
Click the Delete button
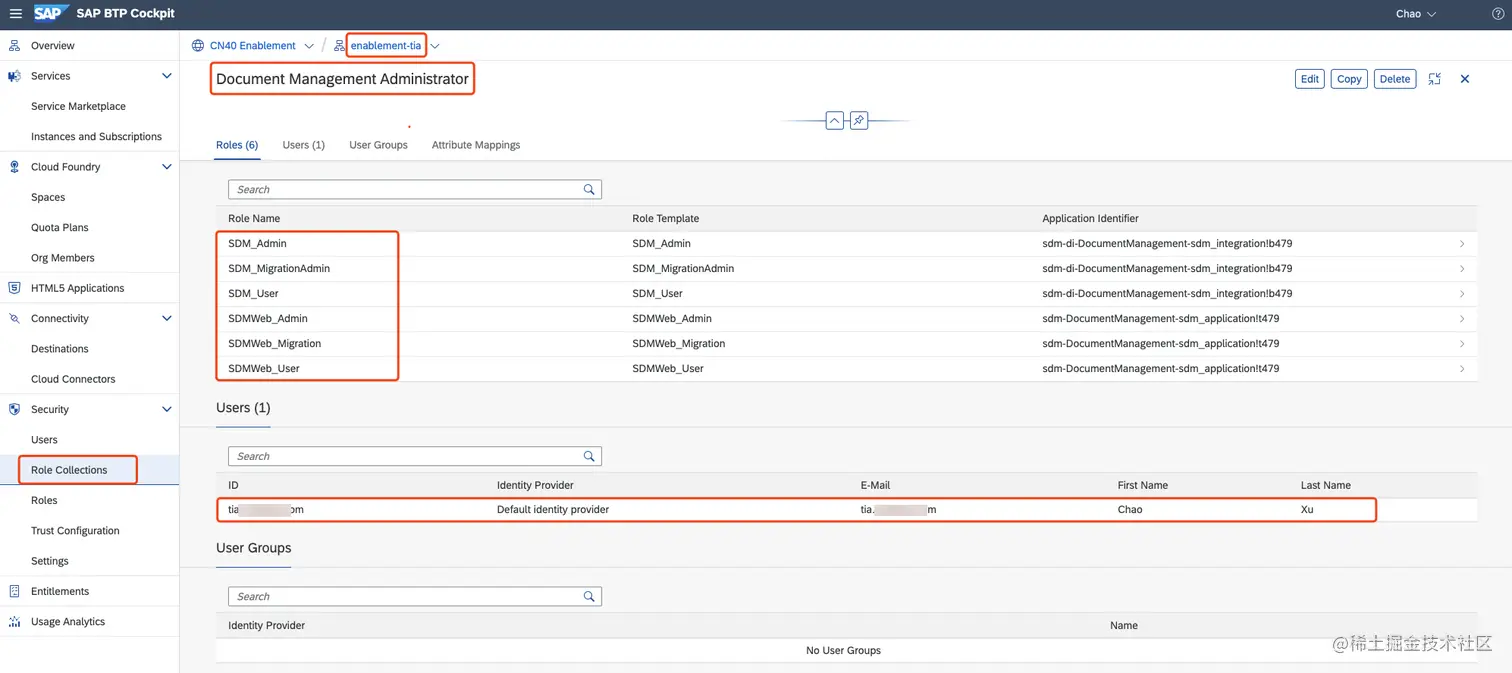click(1394, 79)
